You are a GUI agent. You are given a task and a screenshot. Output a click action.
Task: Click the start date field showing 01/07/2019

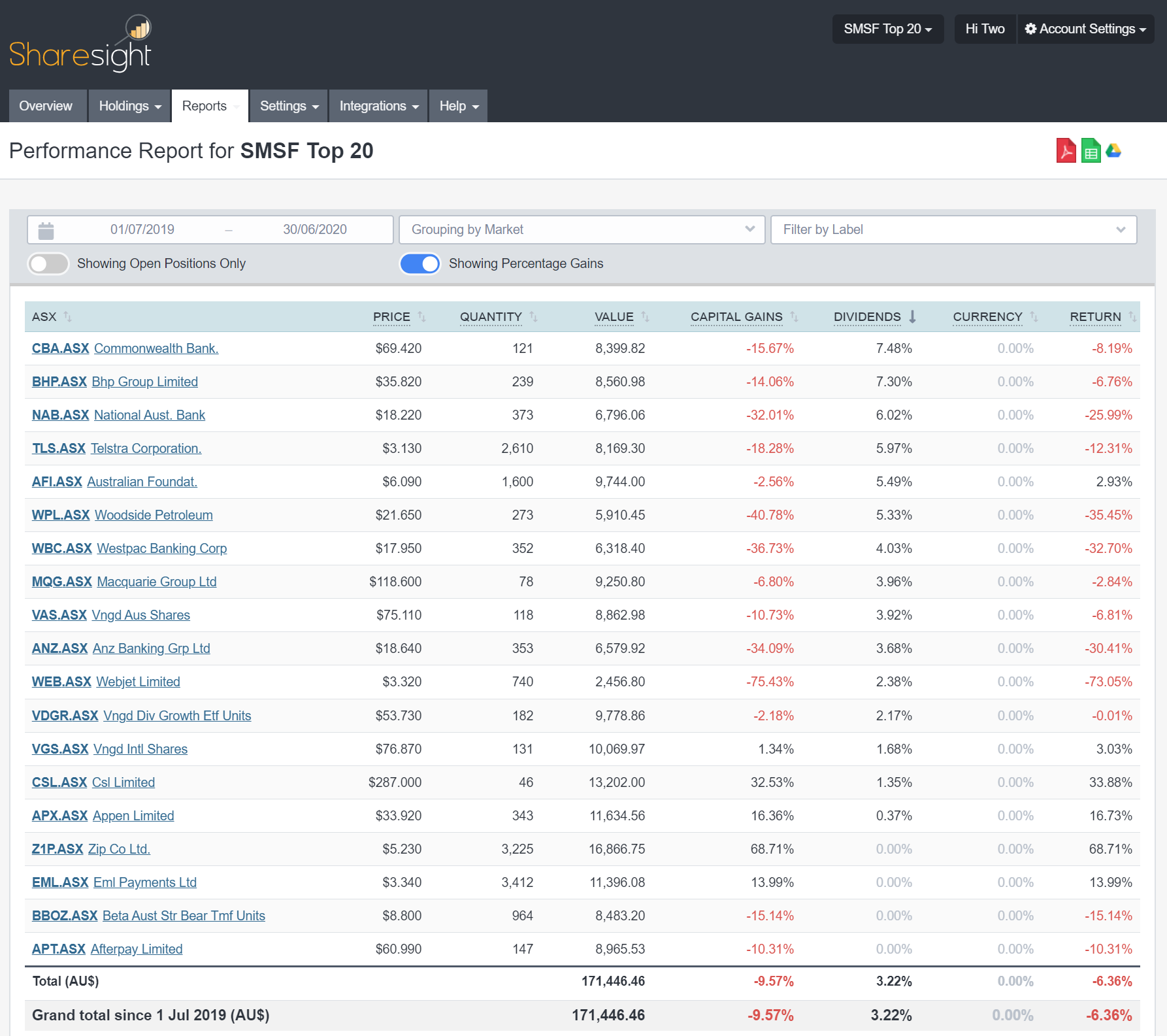click(x=142, y=229)
